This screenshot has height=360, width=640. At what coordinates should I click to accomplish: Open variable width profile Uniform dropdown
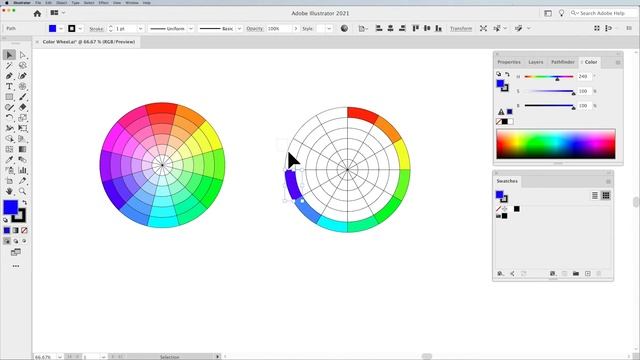(191, 29)
